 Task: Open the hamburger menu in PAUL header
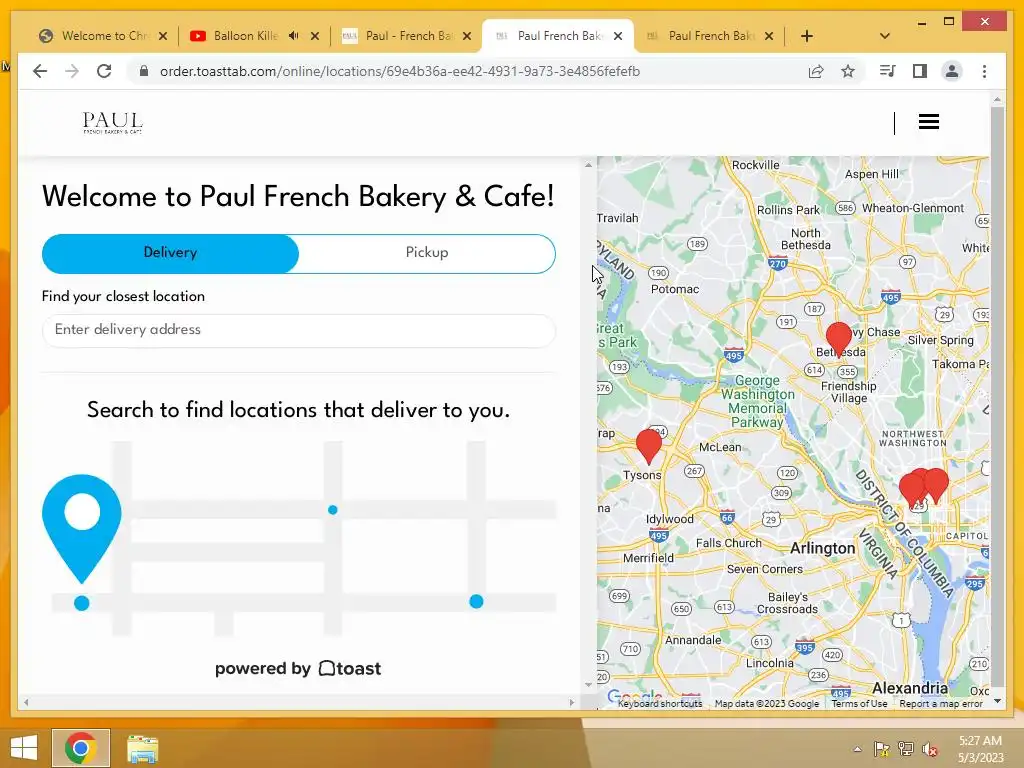[929, 121]
